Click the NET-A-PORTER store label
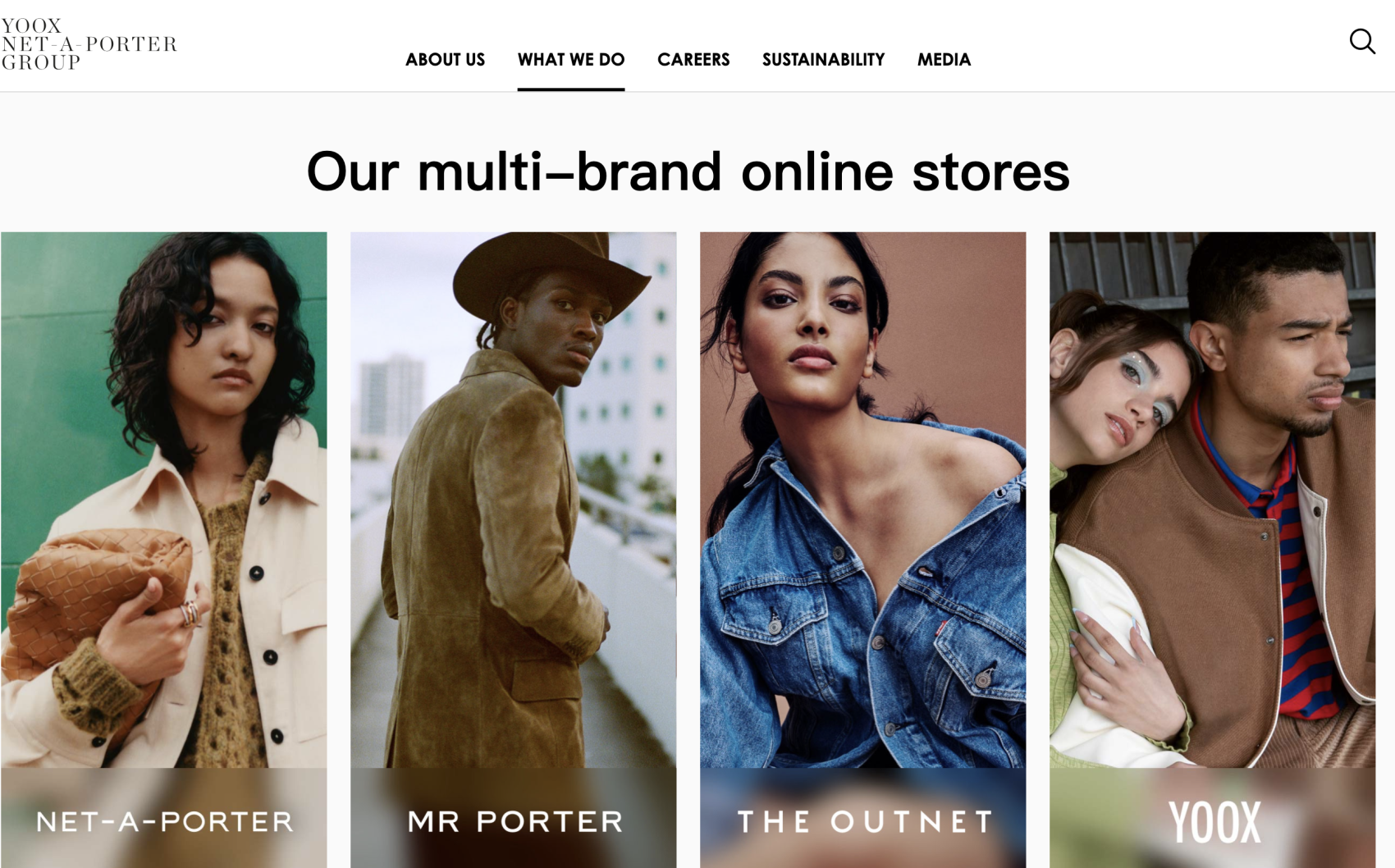Image resolution: width=1395 pixels, height=868 pixels. [164, 821]
